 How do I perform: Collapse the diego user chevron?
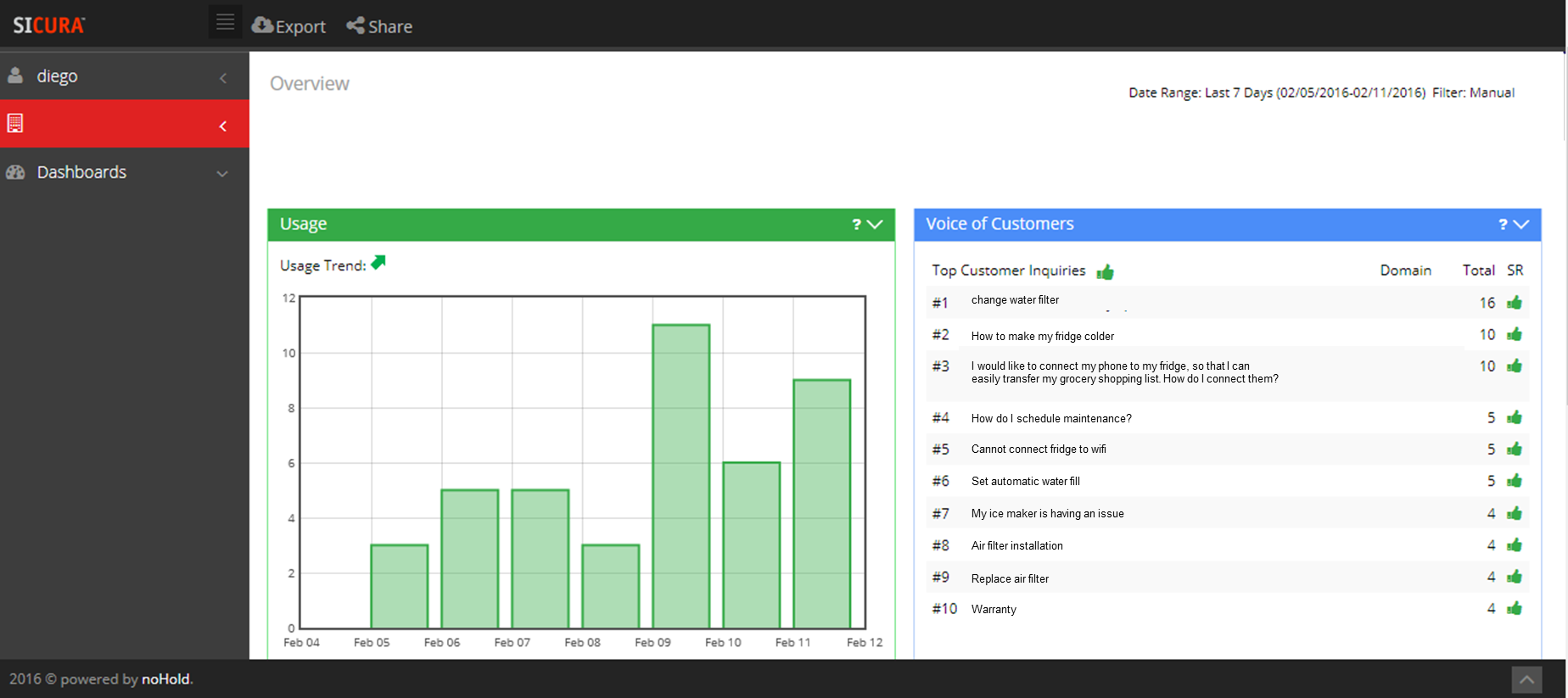(223, 78)
